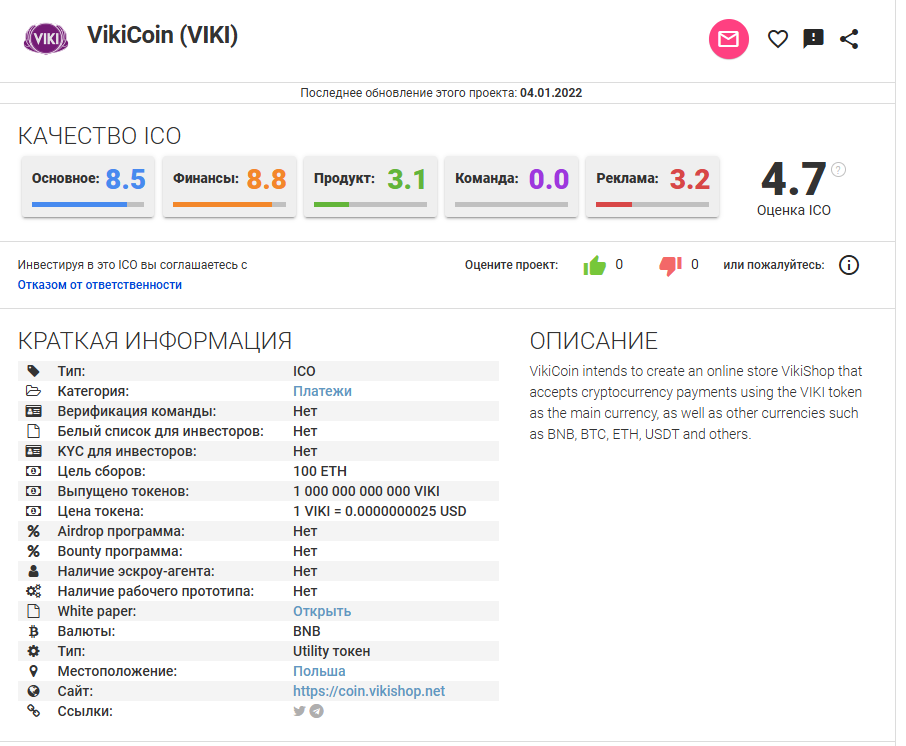Click the orange Финансы progress bar
The width and height of the screenshot is (906, 746).
pyautogui.click(x=229, y=204)
